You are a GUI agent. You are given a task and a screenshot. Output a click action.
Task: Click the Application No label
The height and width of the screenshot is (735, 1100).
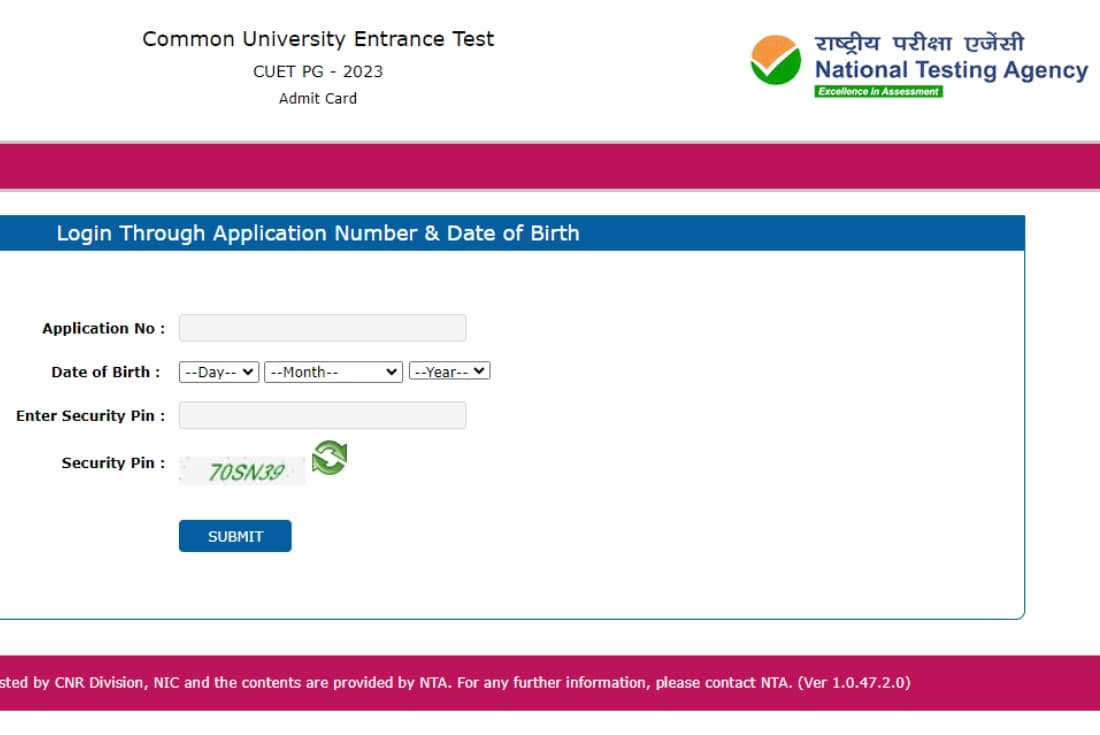104,328
